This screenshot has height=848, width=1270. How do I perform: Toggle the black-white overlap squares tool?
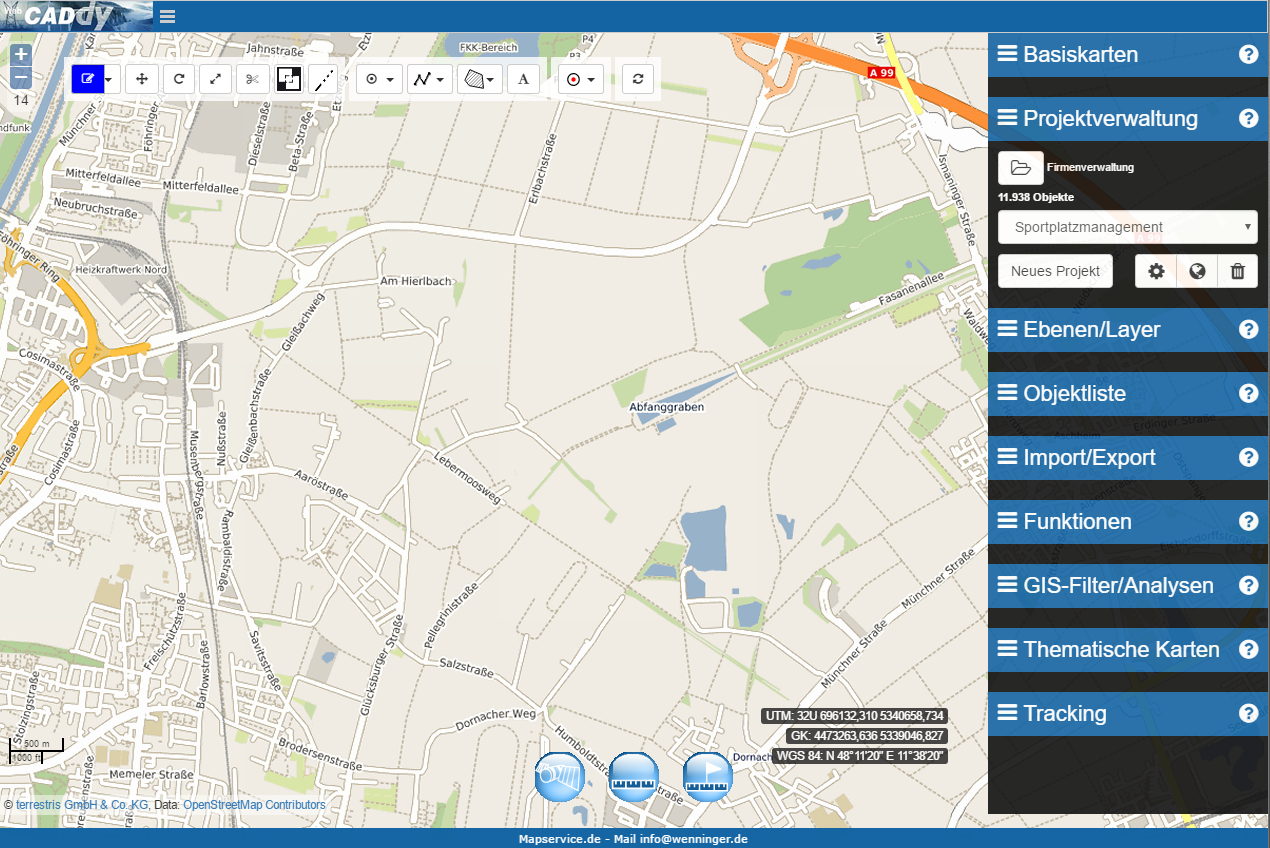(x=289, y=79)
